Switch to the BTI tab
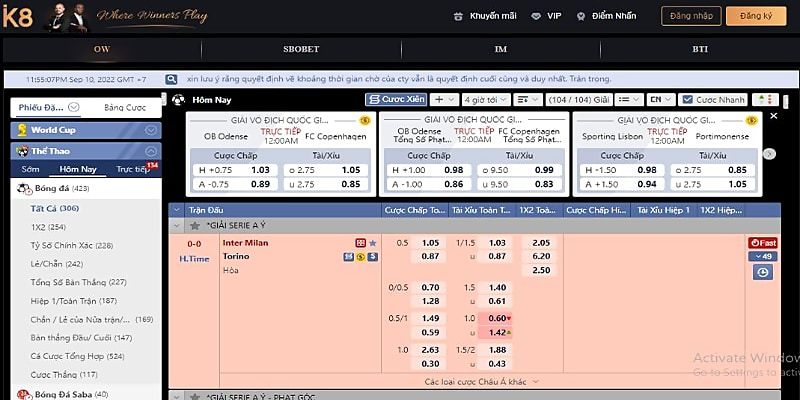The width and height of the screenshot is (800, 400). click(700, 49)
